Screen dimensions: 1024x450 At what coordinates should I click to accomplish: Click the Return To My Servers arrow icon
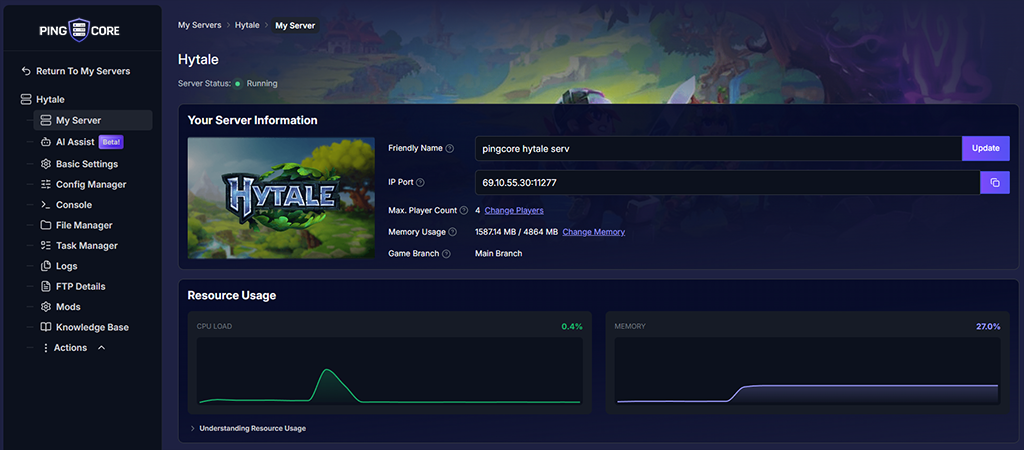point(26,71)
